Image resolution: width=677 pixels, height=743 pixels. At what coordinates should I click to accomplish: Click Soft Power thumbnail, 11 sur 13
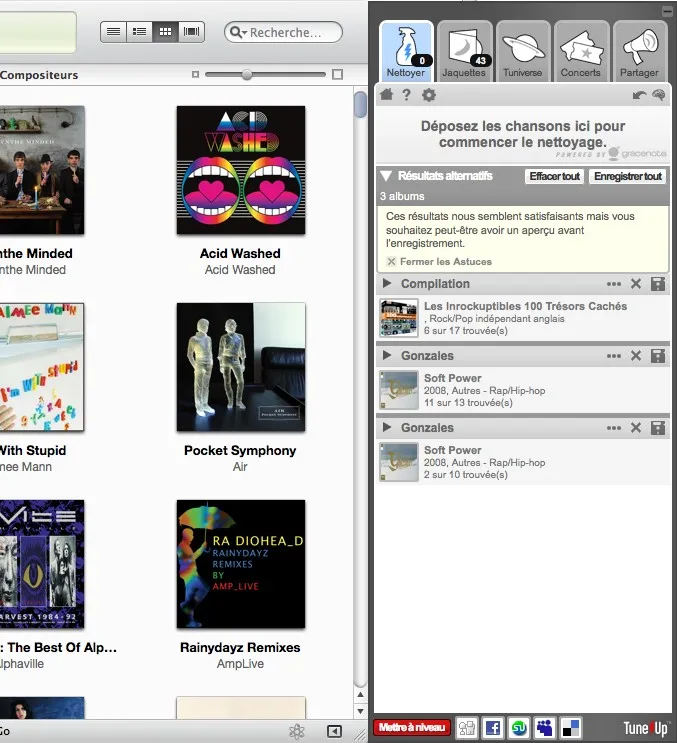coord(399,390)
